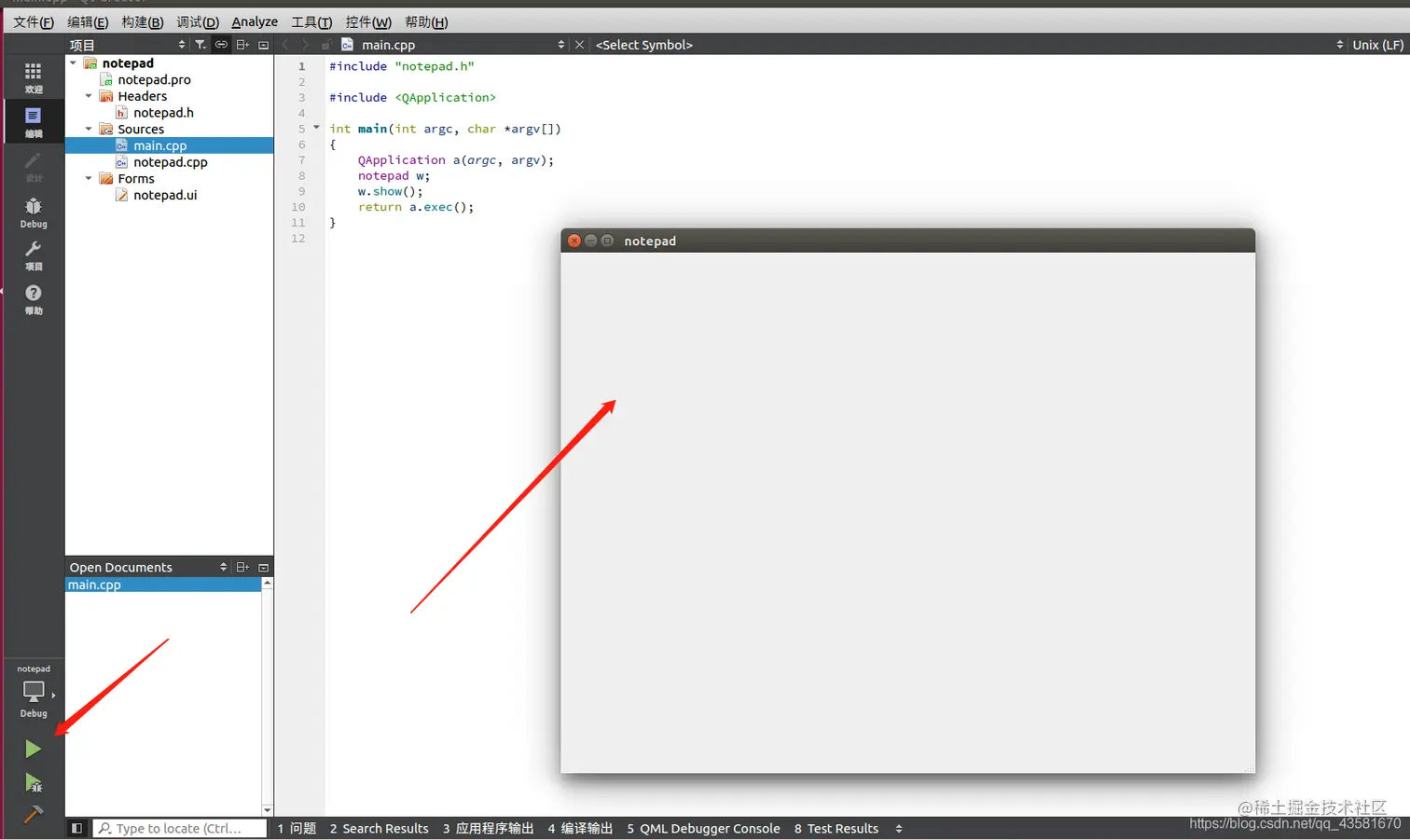
Task: Open the 帮助(H) menu
Action: (x=426, y=21)
